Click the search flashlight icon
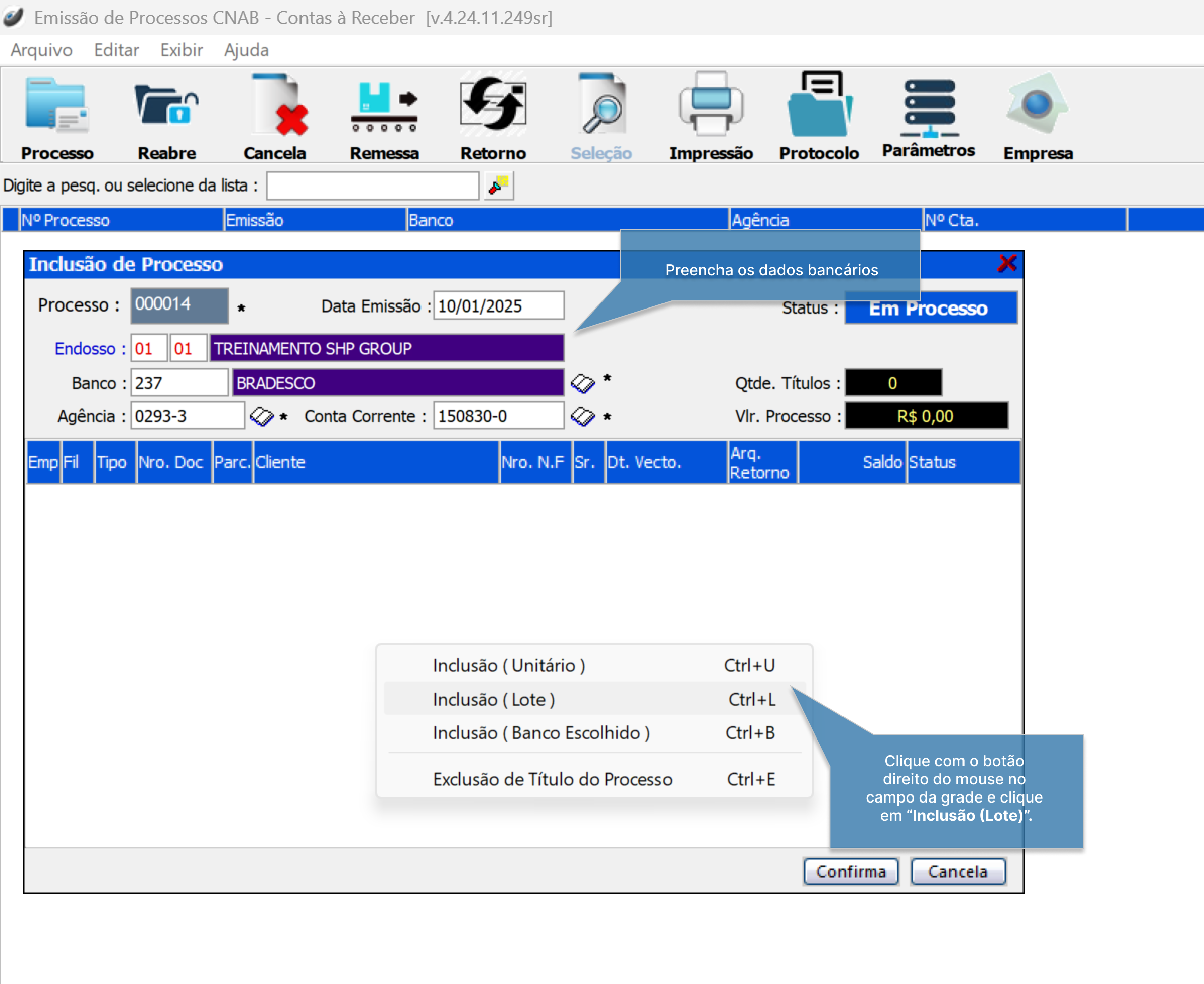The image size is (1204, 984). (499, 186)
